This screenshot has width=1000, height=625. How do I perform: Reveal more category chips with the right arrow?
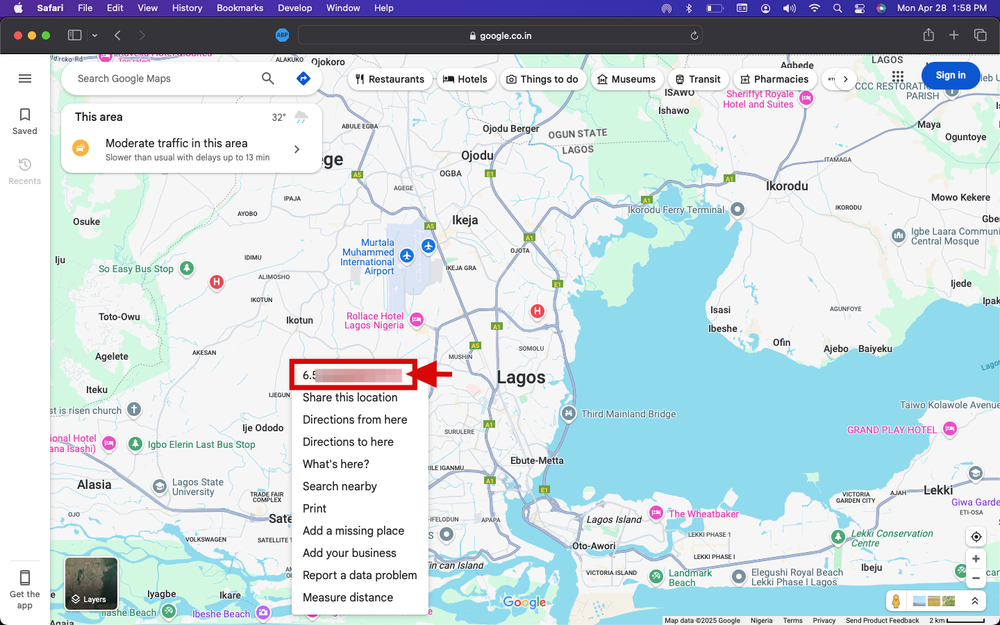pos(845,78)
